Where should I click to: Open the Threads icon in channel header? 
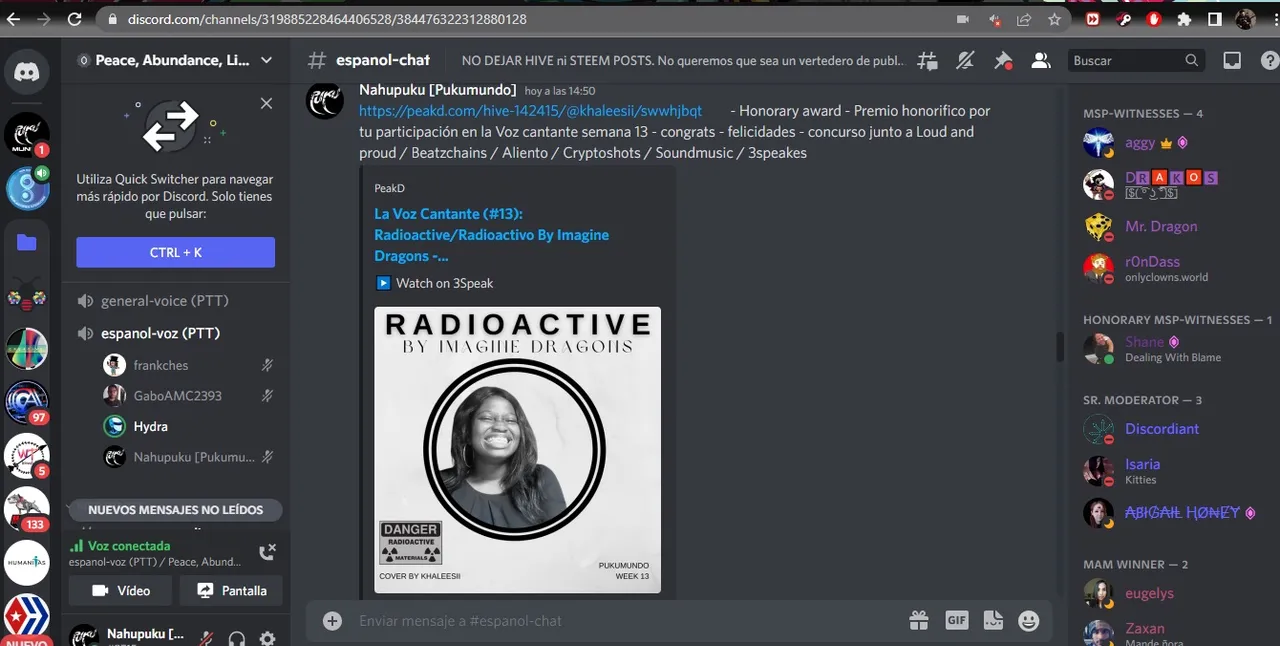(928, 61)
